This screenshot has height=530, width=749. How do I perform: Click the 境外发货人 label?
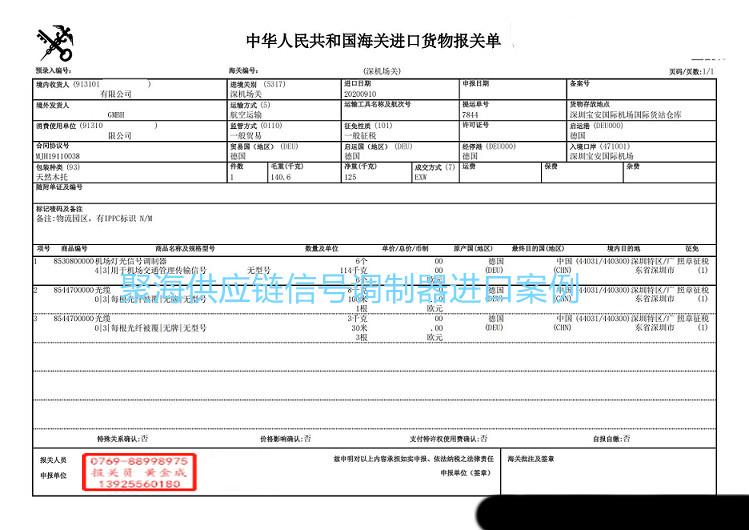53,105
